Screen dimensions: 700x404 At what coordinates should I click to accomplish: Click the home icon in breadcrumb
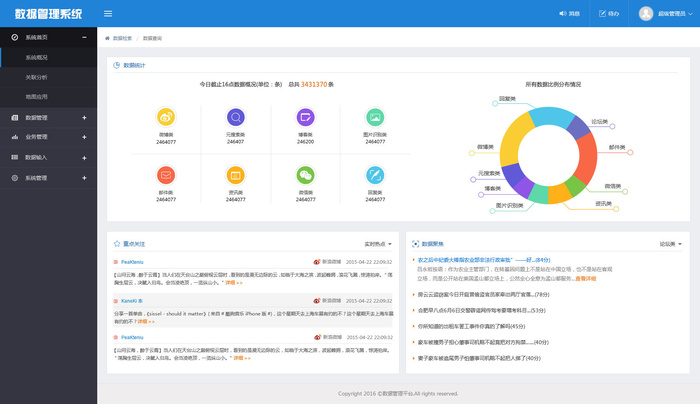click(x=107, y=38)
